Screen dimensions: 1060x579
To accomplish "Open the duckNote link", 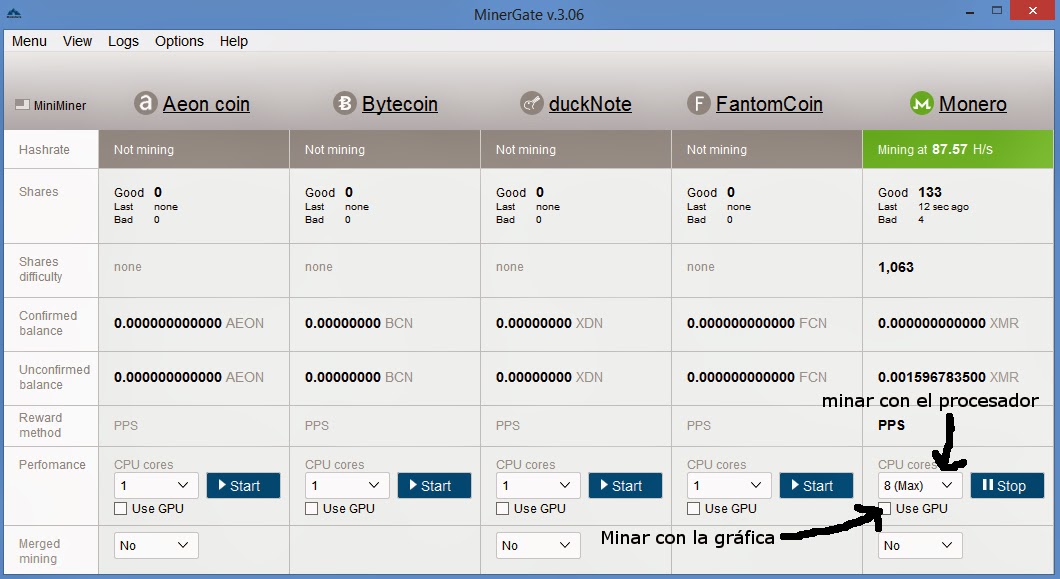I will (590, 104).
